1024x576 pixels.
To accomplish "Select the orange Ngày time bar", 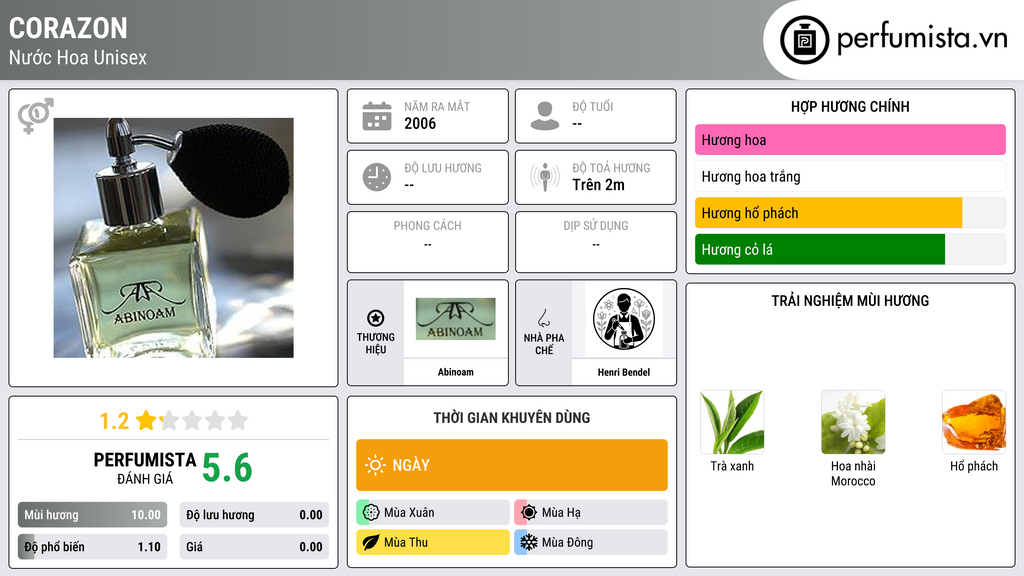I will [512, 465].
